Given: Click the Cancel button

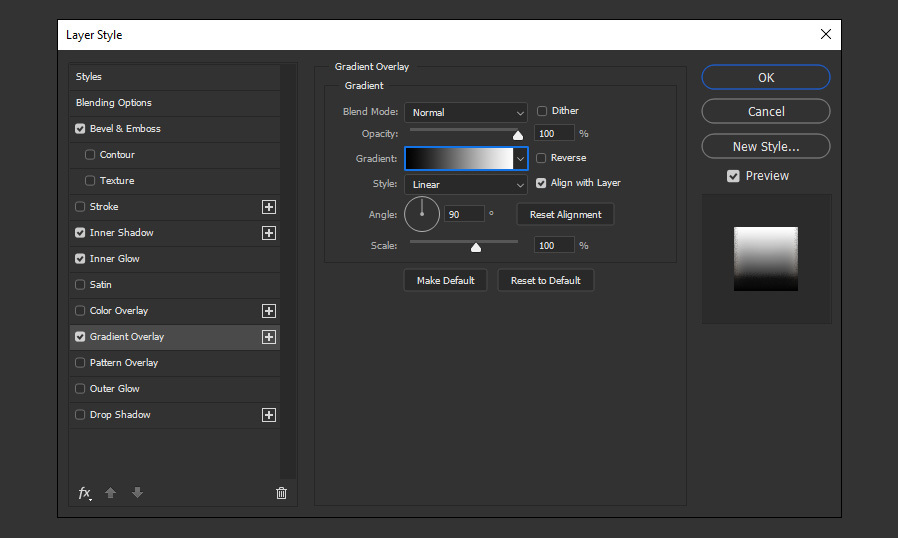Looking at the screenshot, I should click(766, 112).
